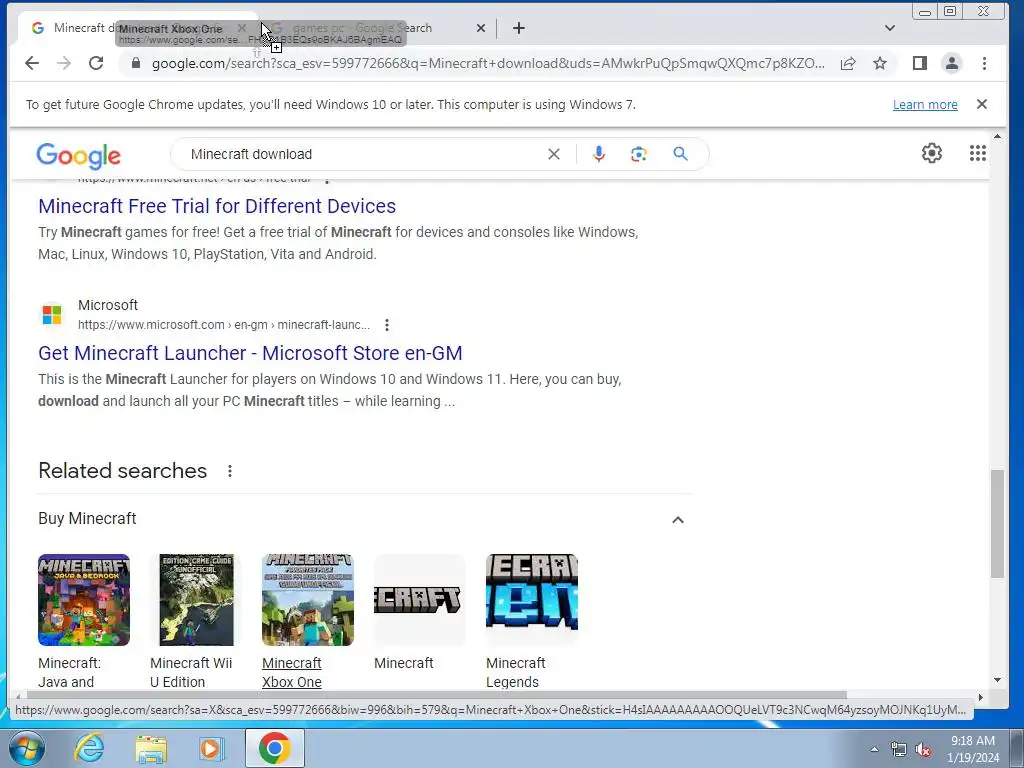
Task: Click the vertical page scrollbar thumb
Action: click(x=997, y=523)
